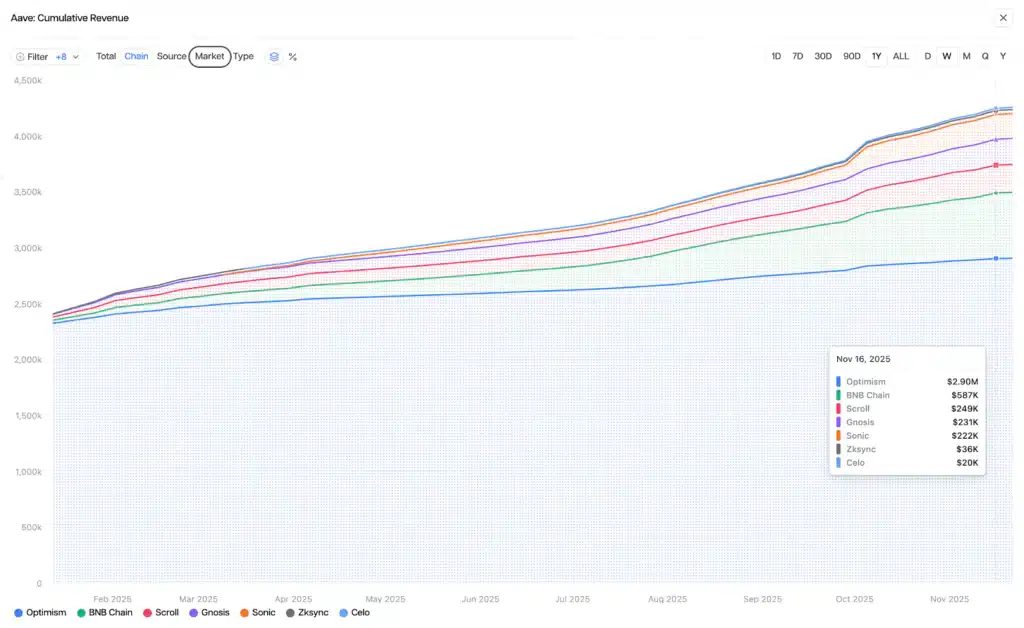Screen dimensions: 1024x628
Task: Hide the BNB Chain legend series
Action: pyautogui.click(x=105, y=612)
